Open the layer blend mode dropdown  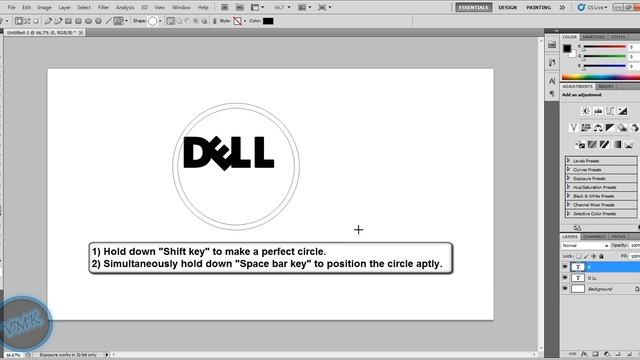[x=585, y=246]
